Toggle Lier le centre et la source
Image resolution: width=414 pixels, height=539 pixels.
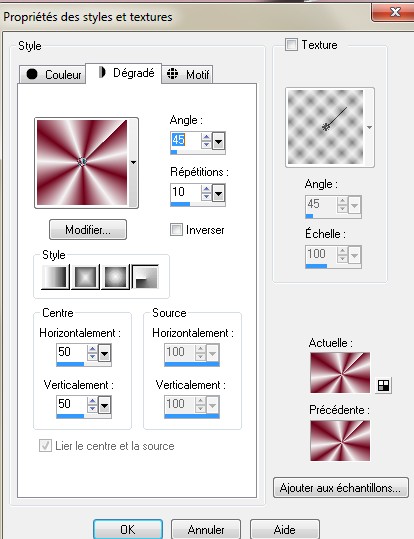[x=45, y=446]
